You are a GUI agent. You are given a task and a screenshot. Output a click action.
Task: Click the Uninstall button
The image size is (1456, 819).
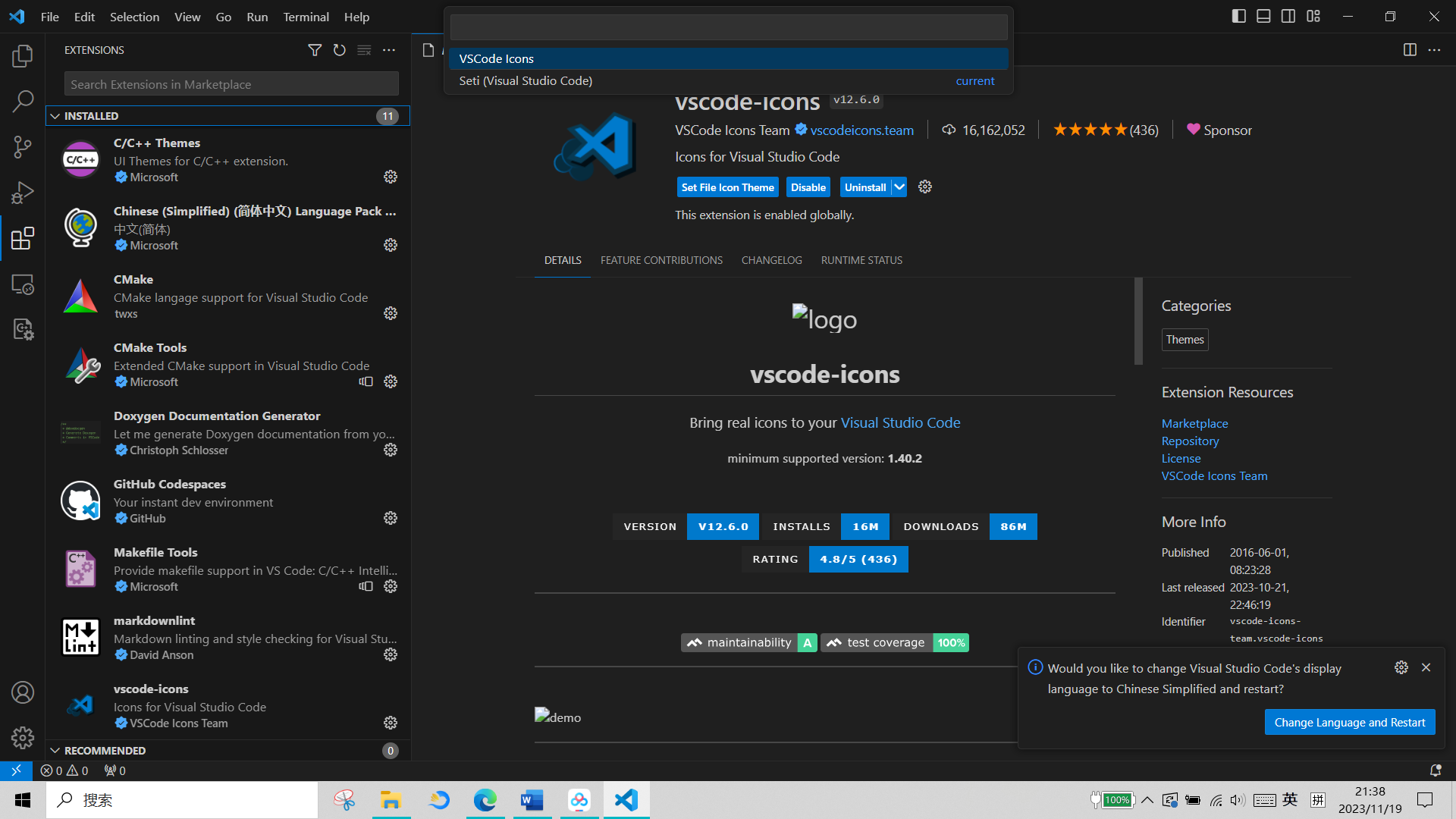coord(865,187)
